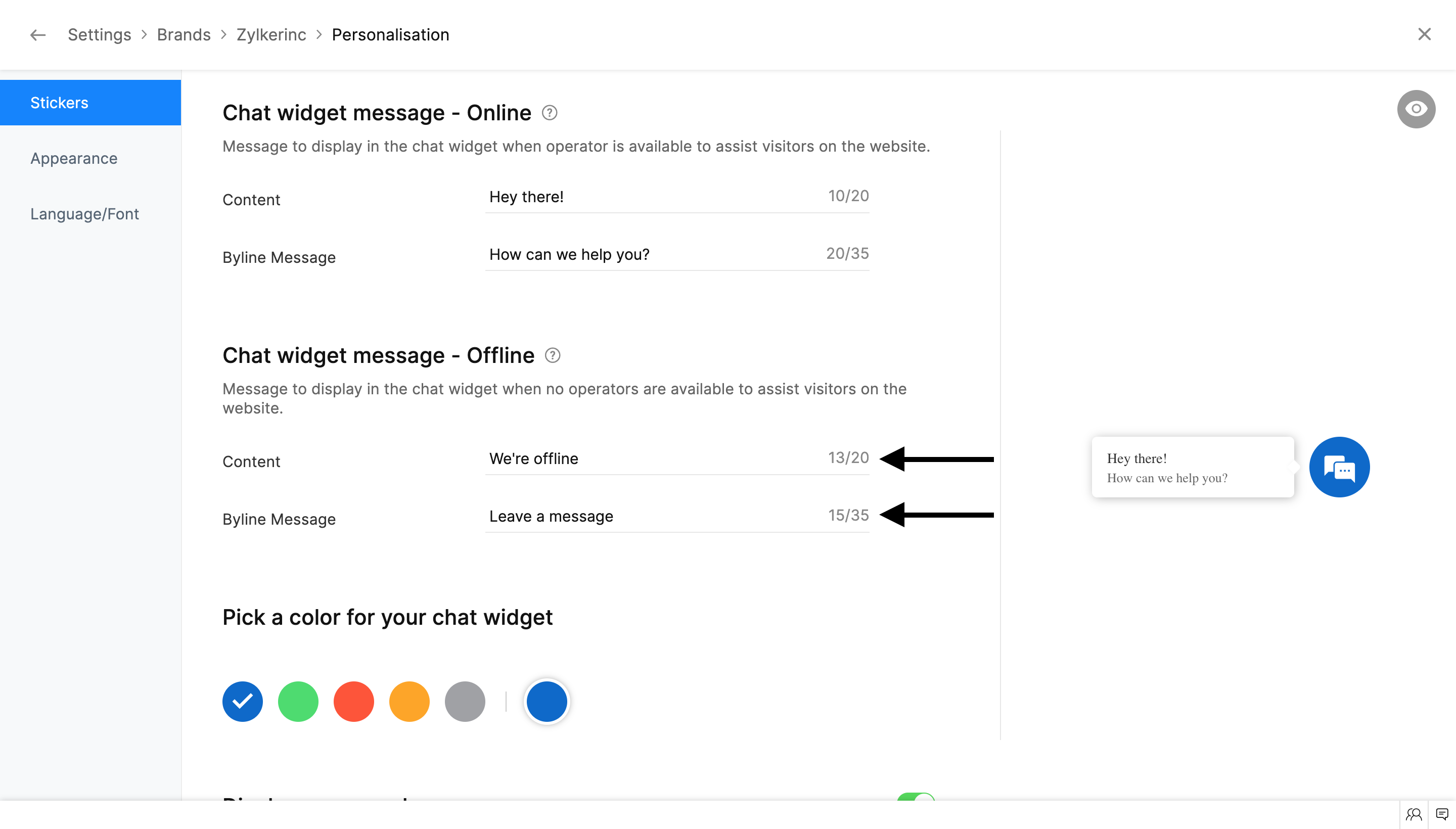Pick the green widget color
1456x829 pixels.
(298, 702)
